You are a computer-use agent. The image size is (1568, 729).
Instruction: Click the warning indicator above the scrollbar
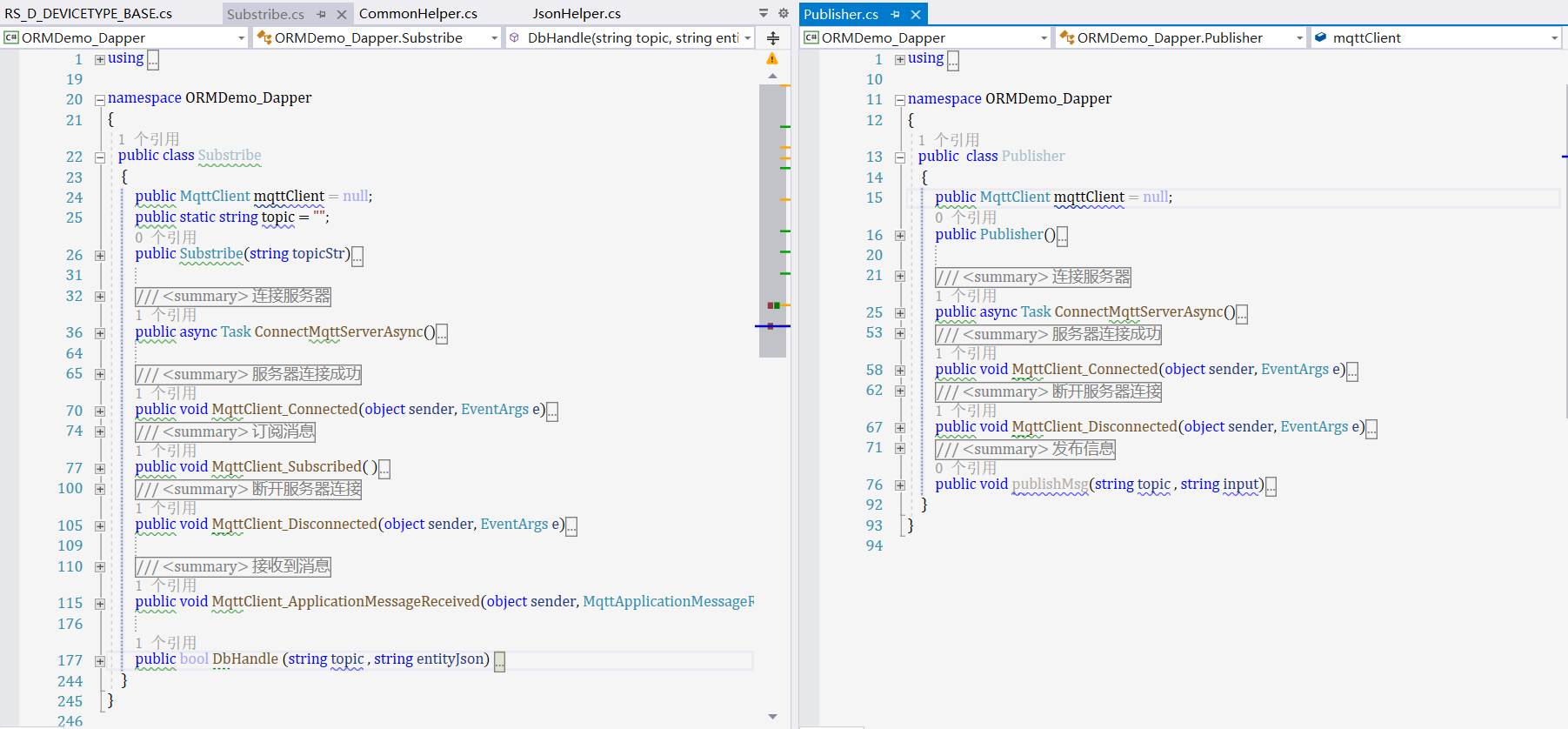(x=772, y=58)
